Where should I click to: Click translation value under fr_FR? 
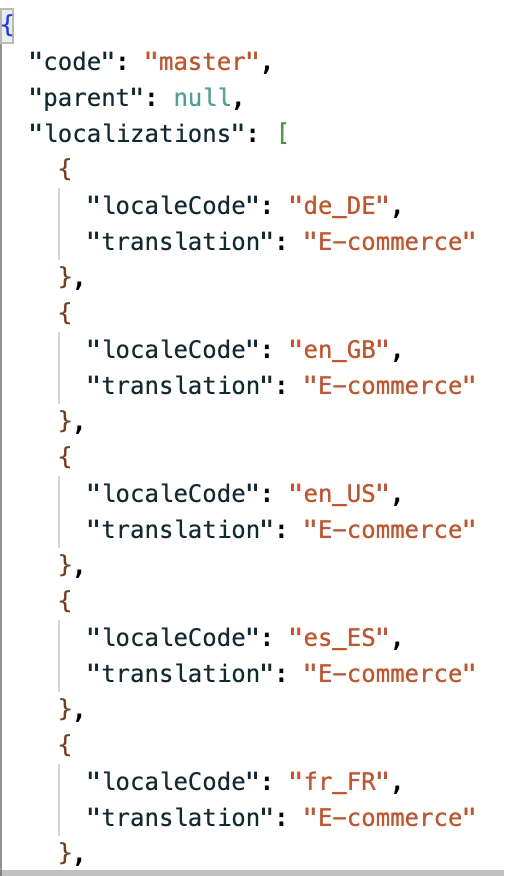click(x=389, y=818)
